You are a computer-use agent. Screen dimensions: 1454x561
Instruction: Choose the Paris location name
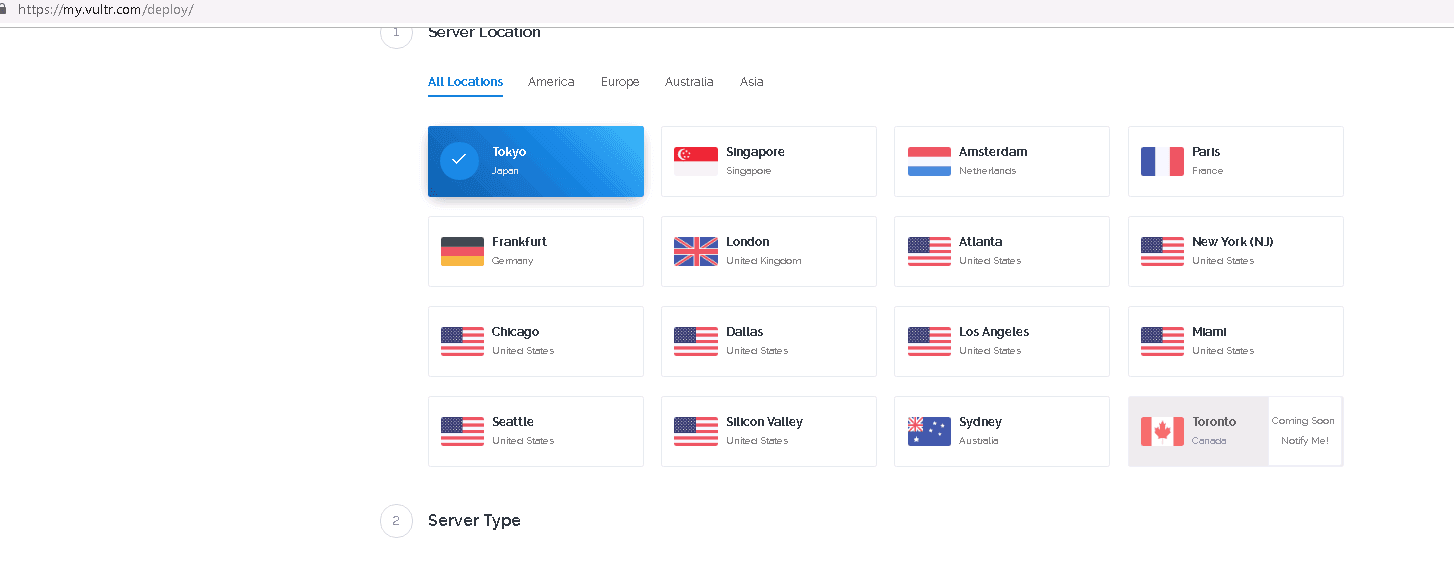(x=1206, y=152)
